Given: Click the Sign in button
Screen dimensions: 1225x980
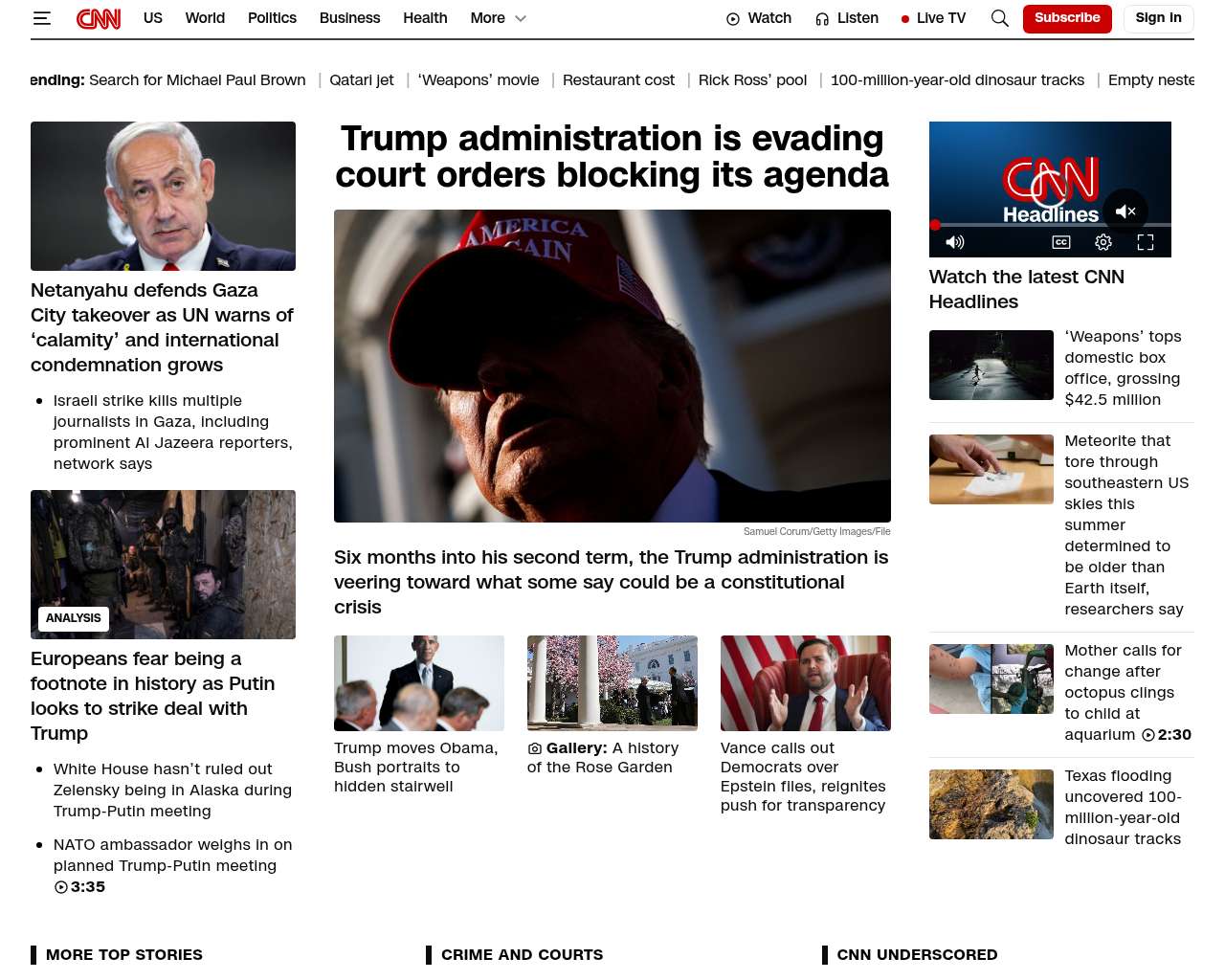Looking at the screenshot, I should click(1158, 18).
